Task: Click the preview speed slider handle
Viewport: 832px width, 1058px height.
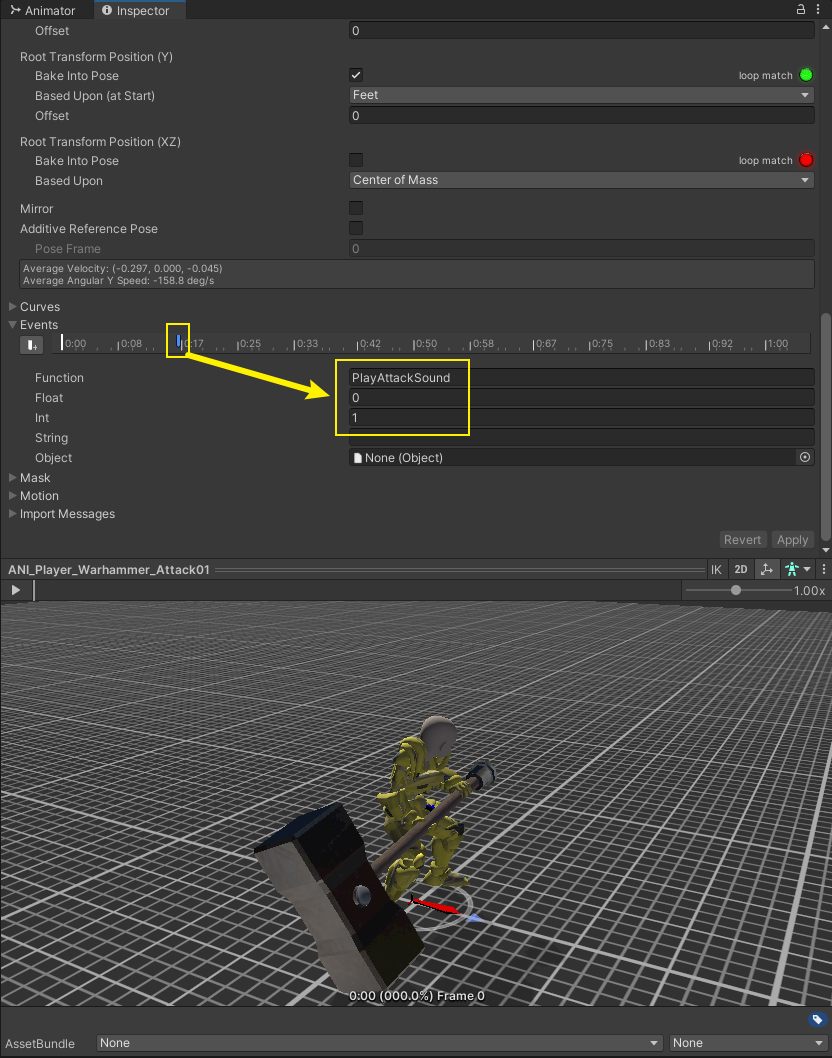Action: click(736, 591)
